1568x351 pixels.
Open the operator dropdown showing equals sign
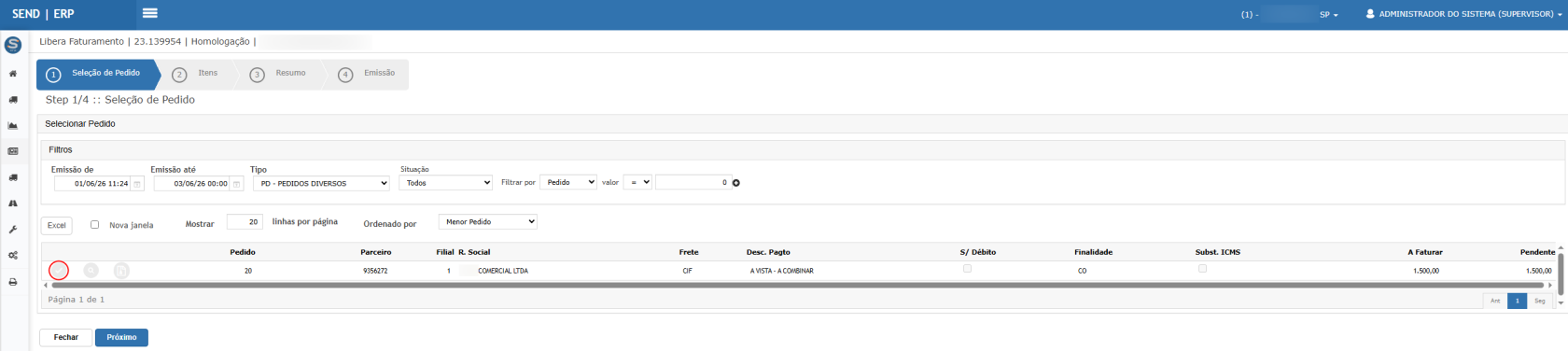pyautogui.click(x=637, y=182)
